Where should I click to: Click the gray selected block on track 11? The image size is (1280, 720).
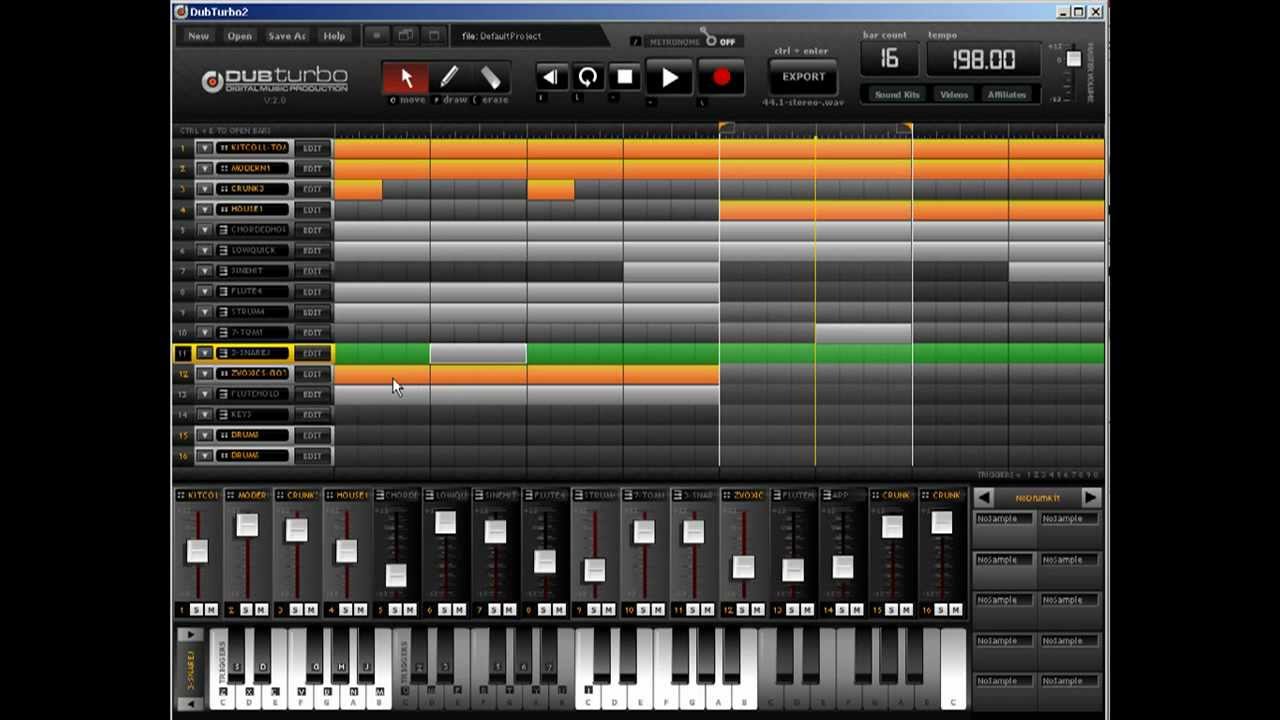(x=478, y=353)
